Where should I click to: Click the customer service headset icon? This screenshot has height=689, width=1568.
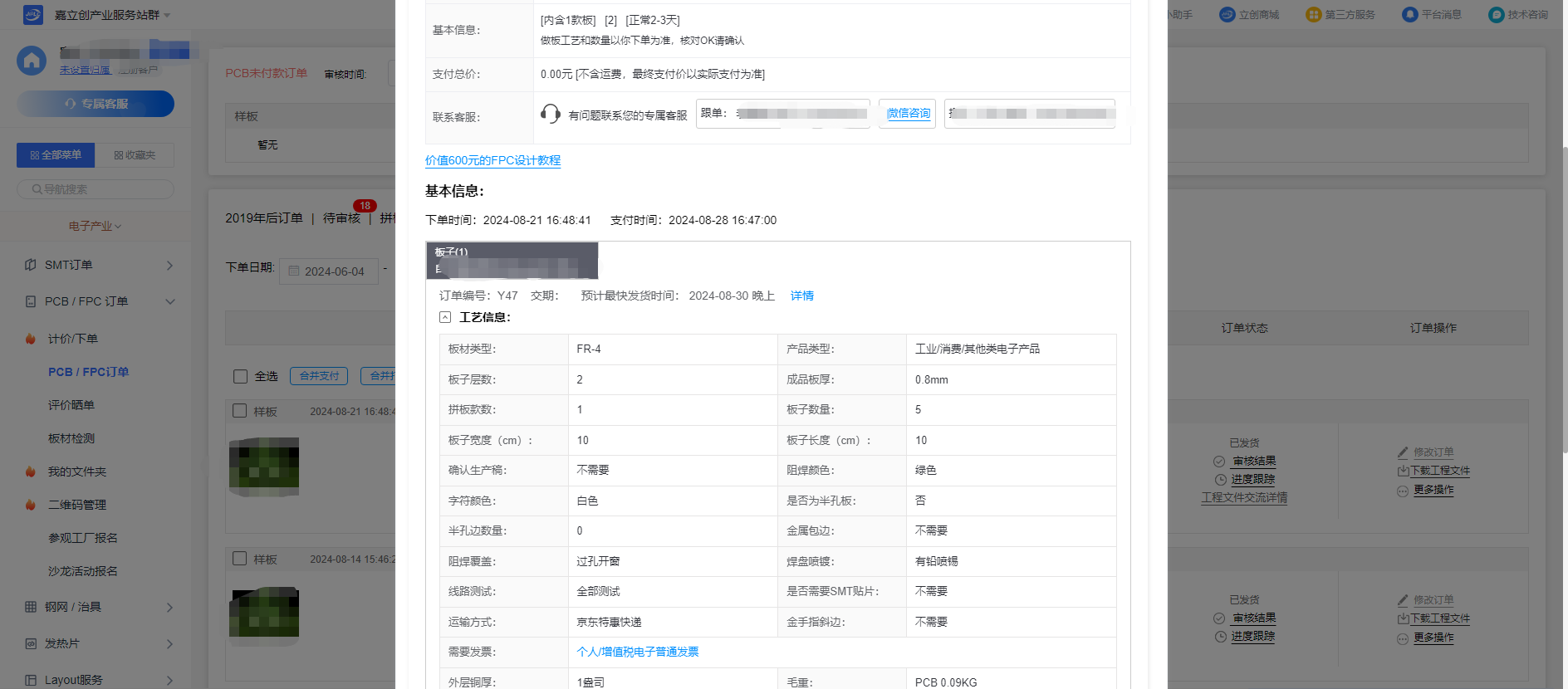[550, 114]
